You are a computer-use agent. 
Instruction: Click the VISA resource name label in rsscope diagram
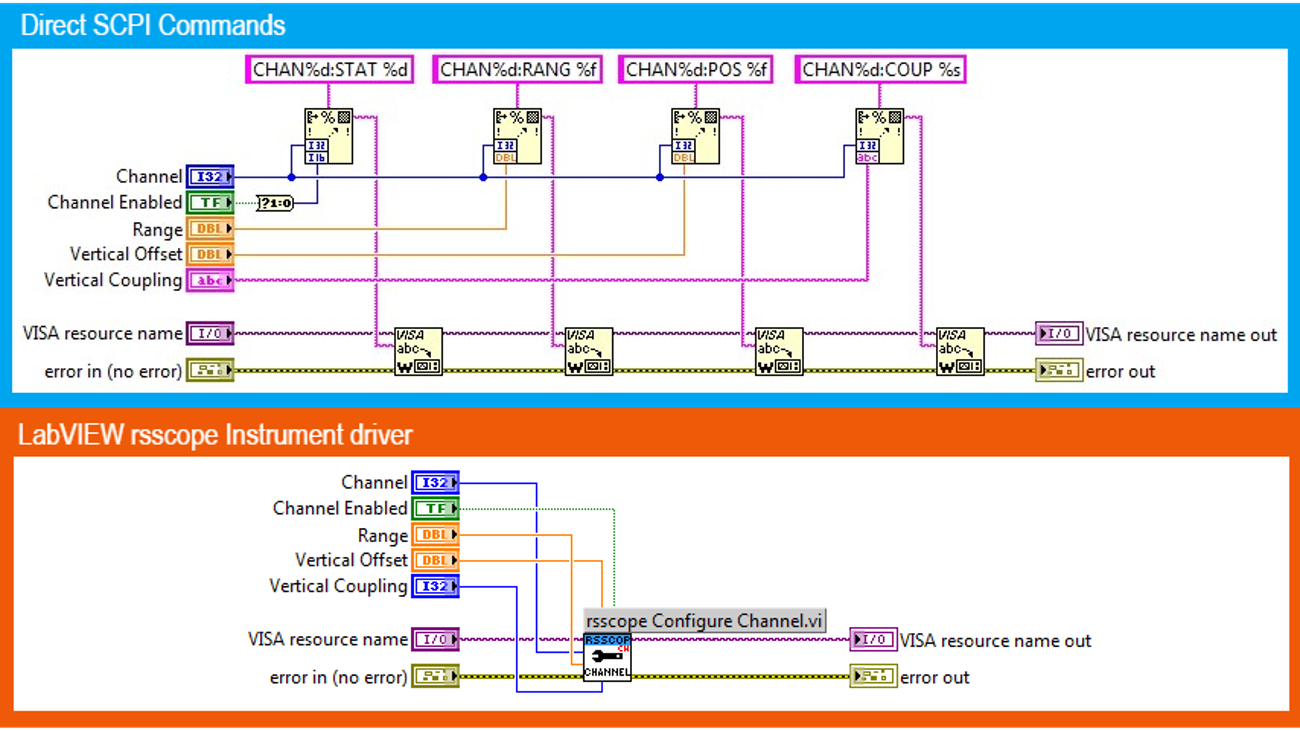pyautogui.click(x=328, y=639)
